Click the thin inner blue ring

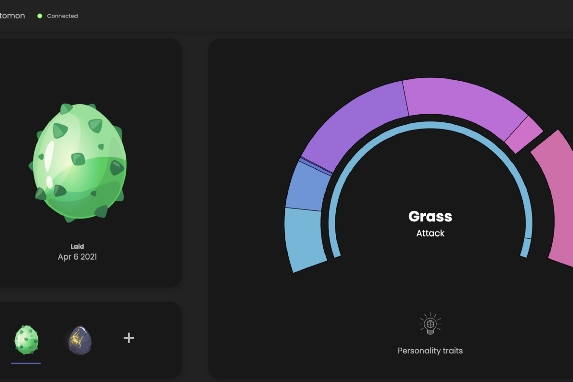tap(430, 125)
